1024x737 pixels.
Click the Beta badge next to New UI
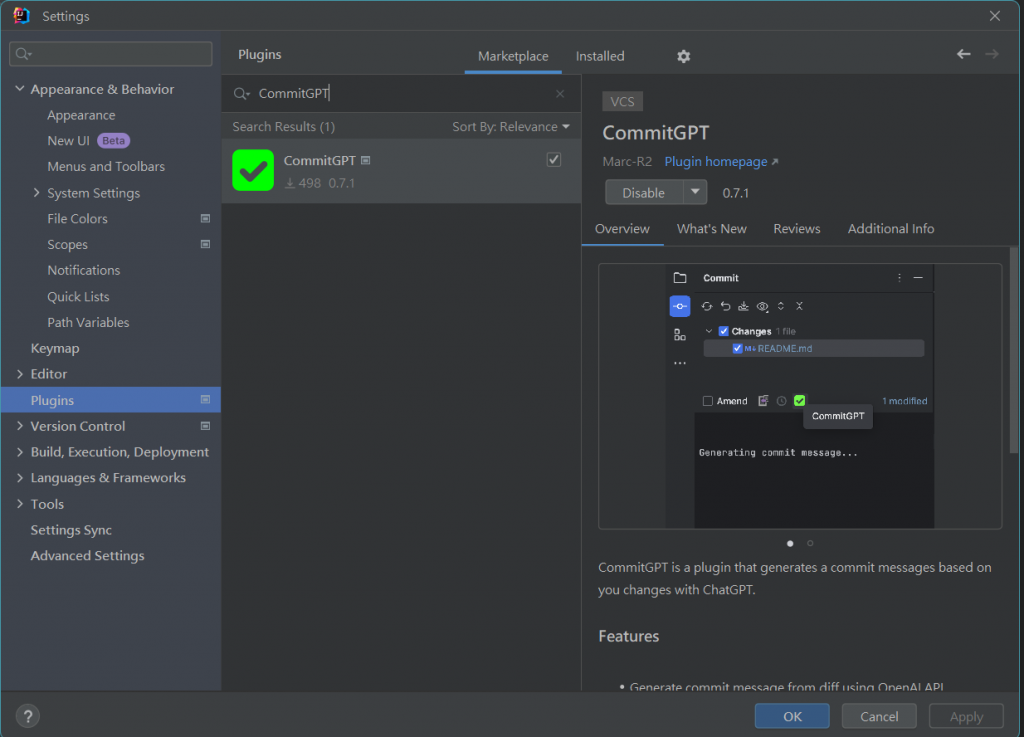(x=113, y=140)
